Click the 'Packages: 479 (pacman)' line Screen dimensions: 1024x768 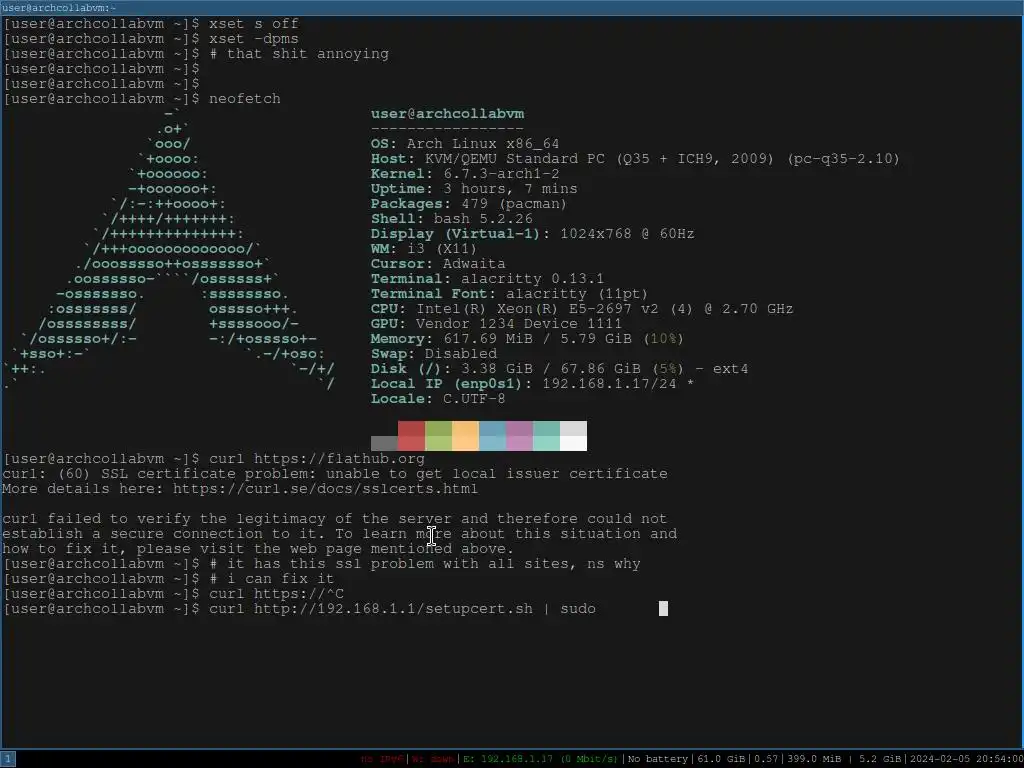[469, 204]
